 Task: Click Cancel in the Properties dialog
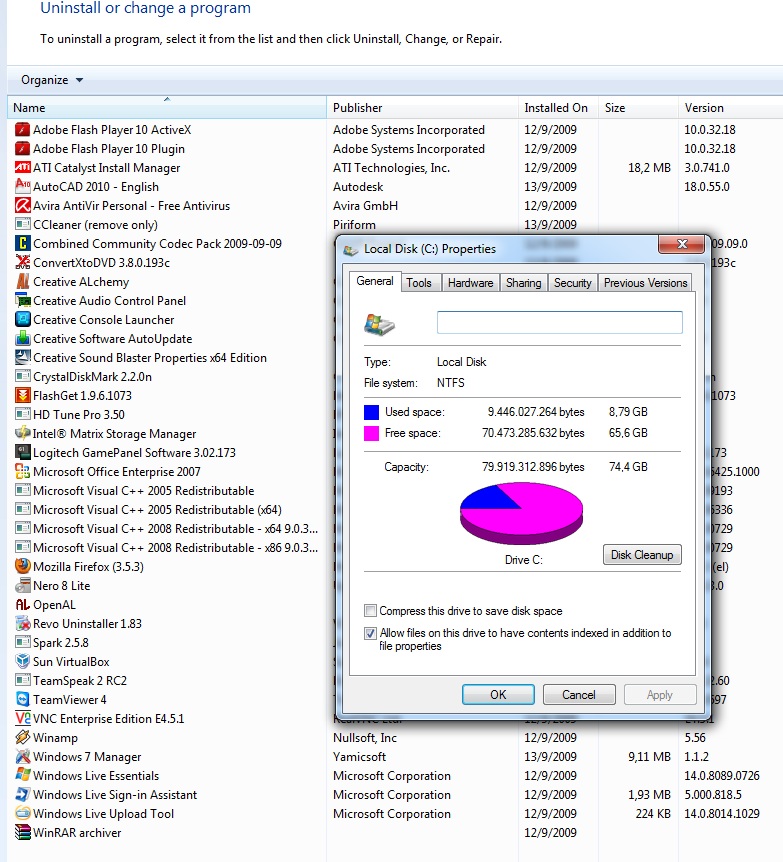click(579, 694)
